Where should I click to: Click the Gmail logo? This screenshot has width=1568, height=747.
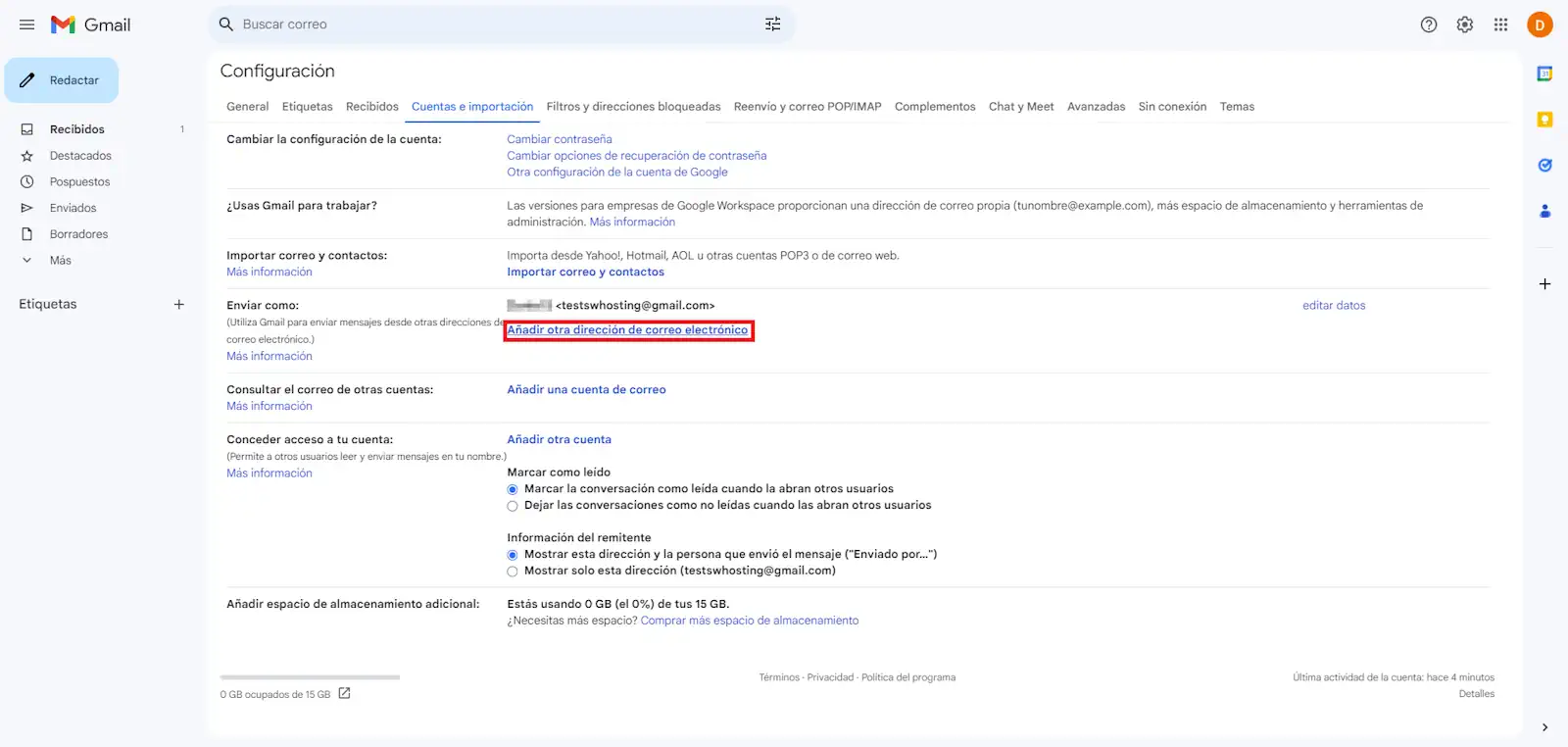click(90, 25)
